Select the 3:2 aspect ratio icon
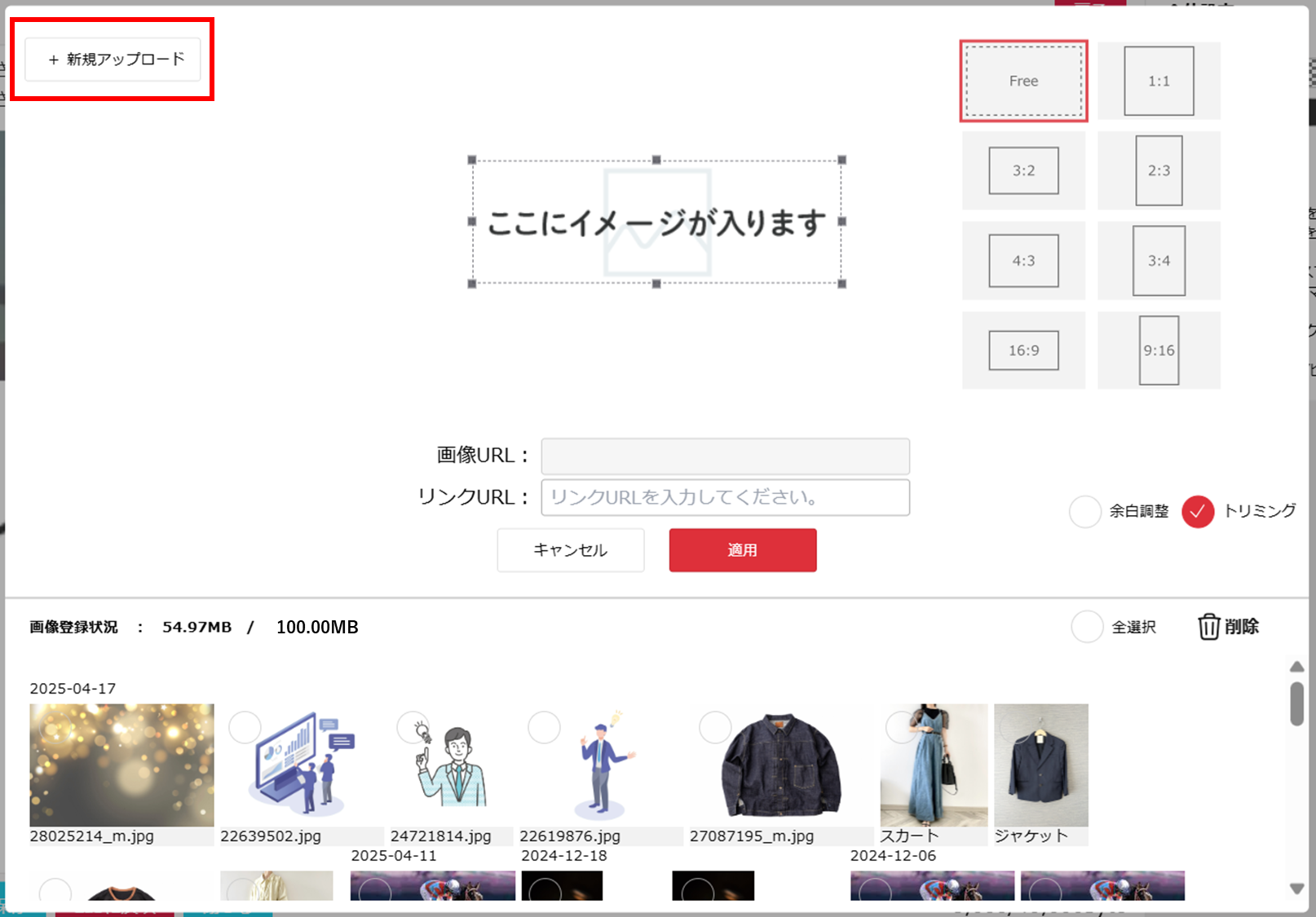Viewport: 1316px width, 917px height. click(1023, 170)
